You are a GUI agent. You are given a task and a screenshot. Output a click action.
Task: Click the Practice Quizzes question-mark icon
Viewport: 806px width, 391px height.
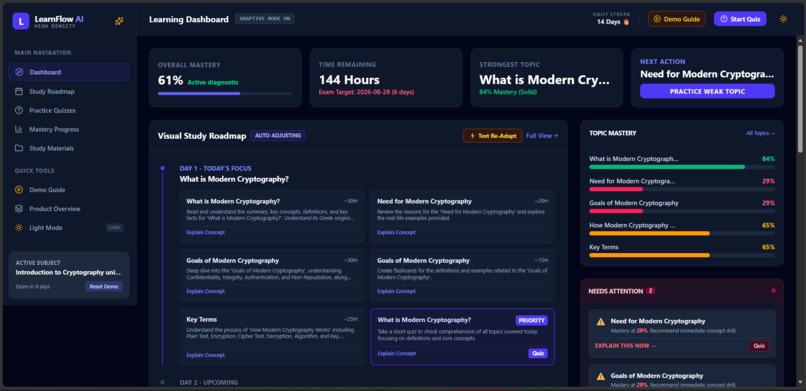pyautogui.click(x=19, y=110)
